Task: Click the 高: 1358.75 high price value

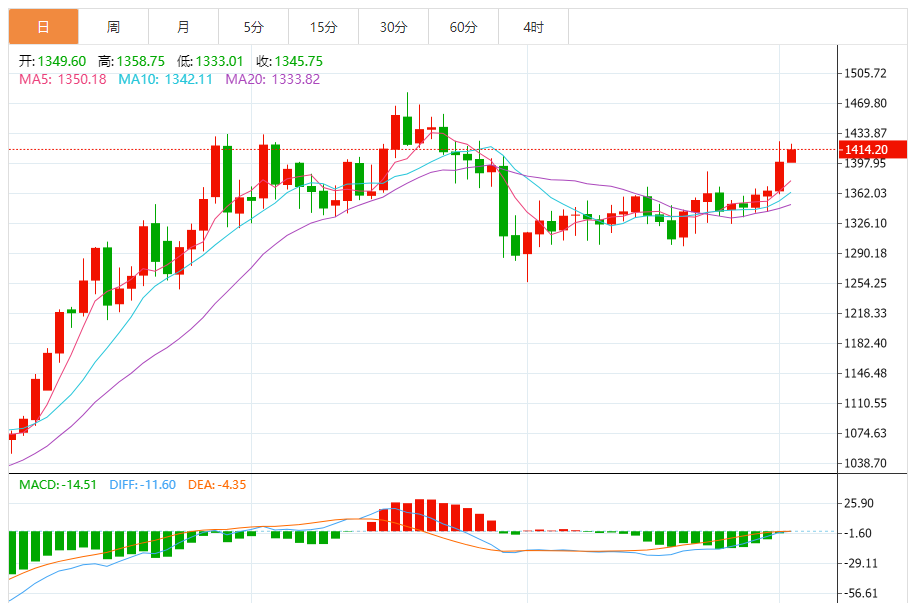Action: click(132, 61)
